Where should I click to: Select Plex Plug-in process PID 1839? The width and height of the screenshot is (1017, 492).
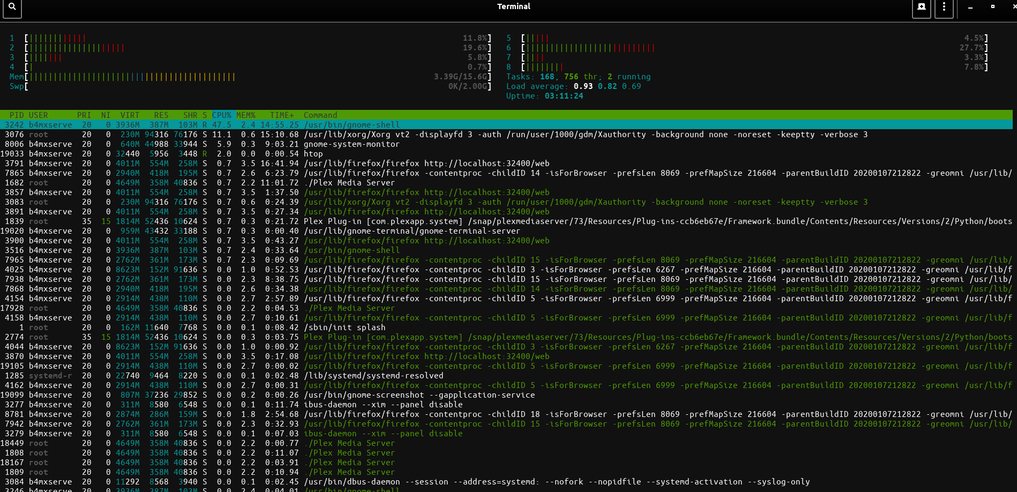pos(508,221)
